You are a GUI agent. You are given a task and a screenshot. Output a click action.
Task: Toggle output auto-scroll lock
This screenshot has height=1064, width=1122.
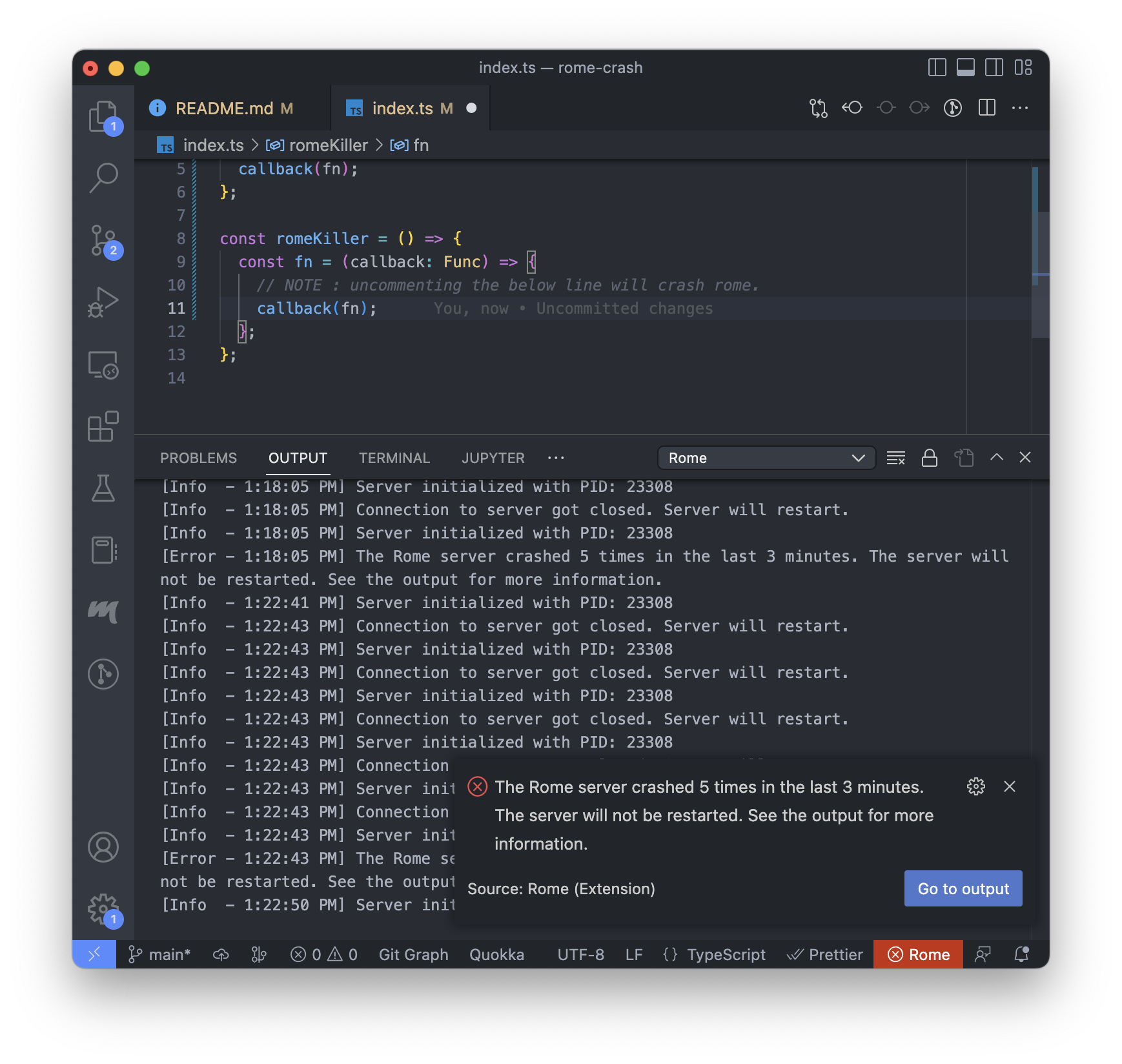pos(930,458)
